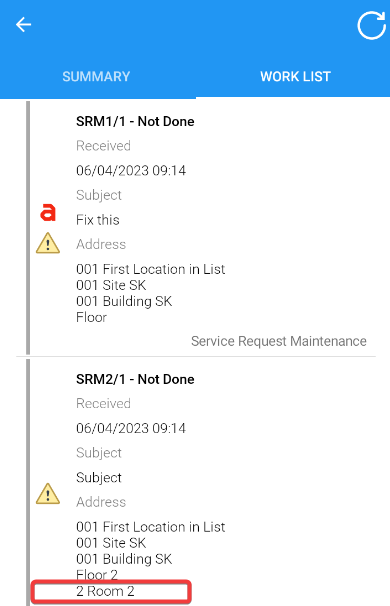Click the refresh icon
The height and width of the screenshot is (606, 390).
371,26
